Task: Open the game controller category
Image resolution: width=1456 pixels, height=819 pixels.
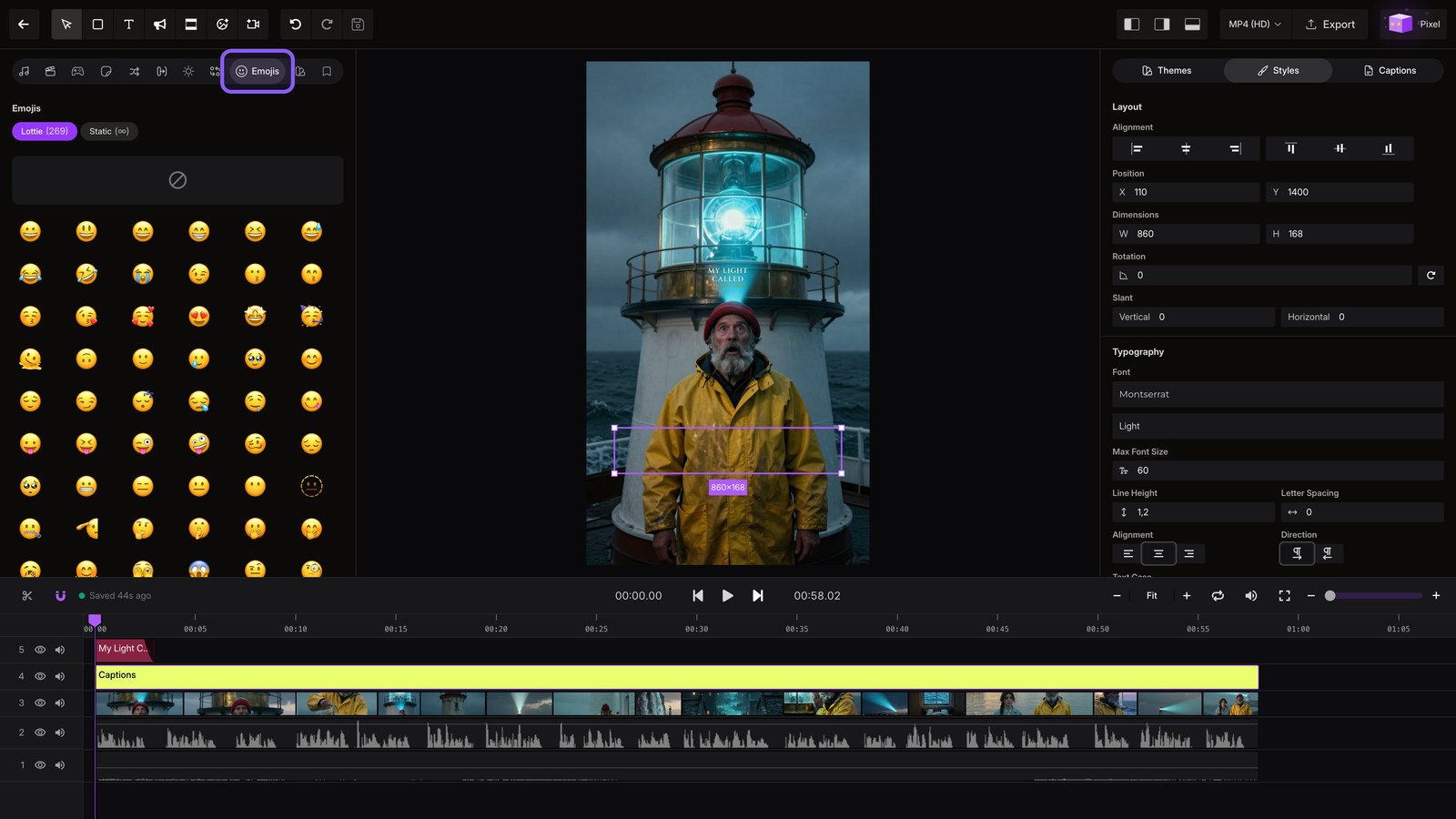Action: point(78,71)
